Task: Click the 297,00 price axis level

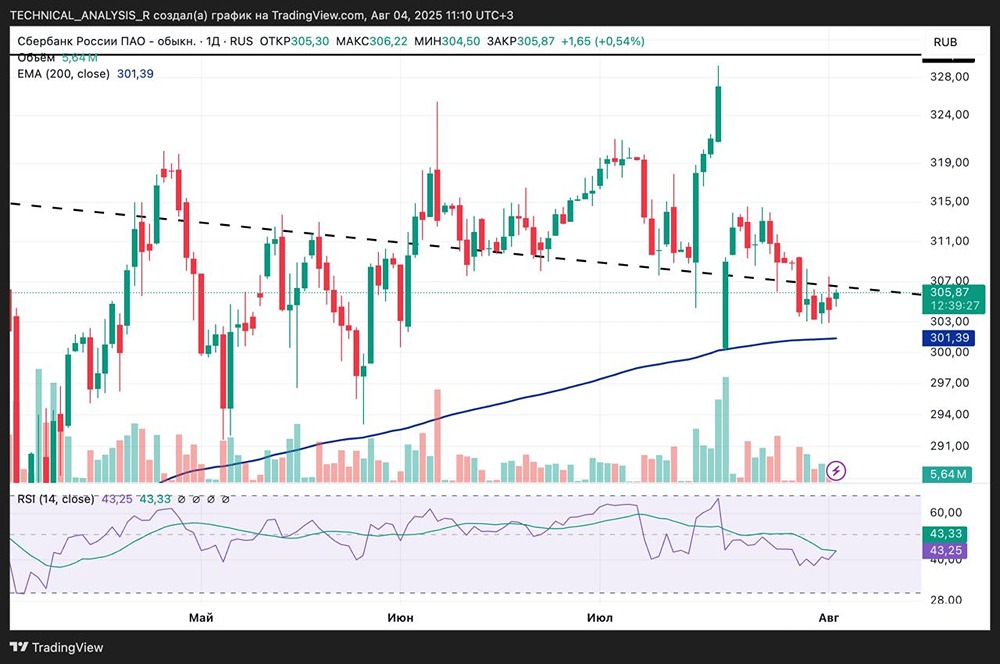Action: tap(950, 383)
